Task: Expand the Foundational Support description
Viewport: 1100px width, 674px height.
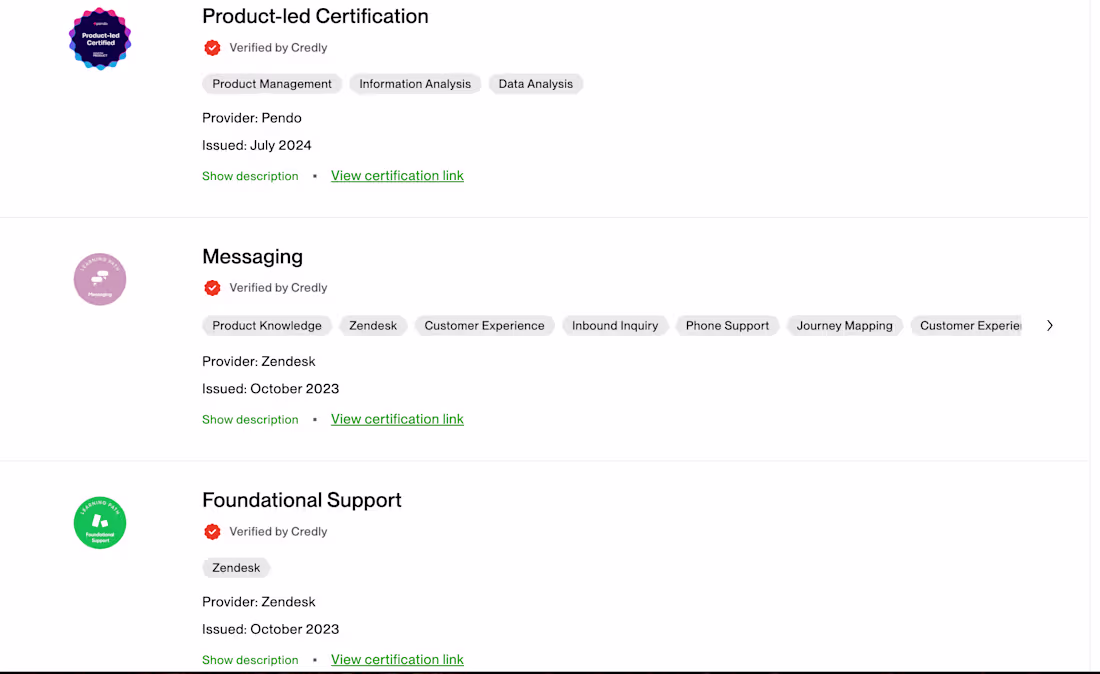Action: pyautogui.click(x=250, y=659)
